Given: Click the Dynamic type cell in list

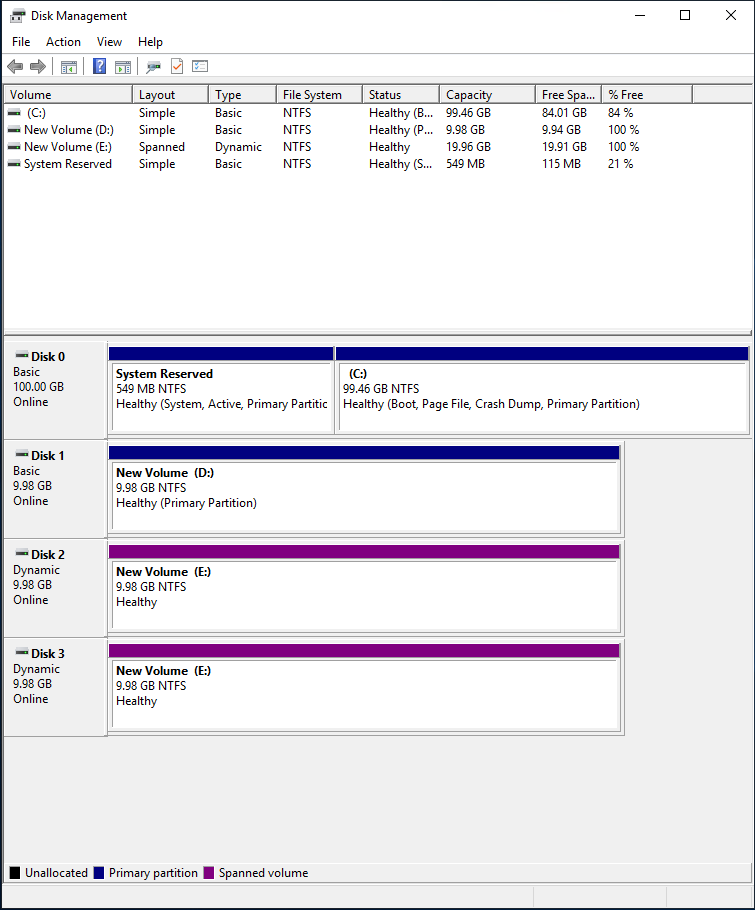Looking at the screenshot, I should click(x=238, y=147).
